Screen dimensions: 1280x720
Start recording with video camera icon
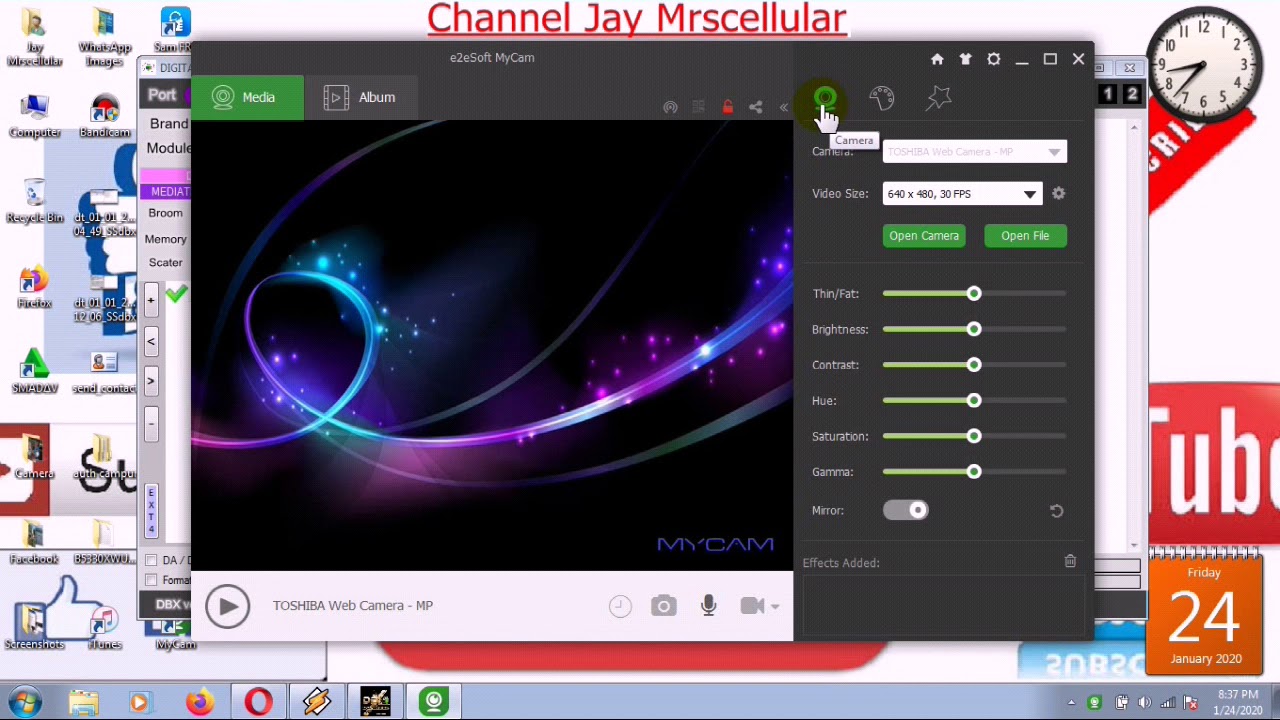coord(752,605)
